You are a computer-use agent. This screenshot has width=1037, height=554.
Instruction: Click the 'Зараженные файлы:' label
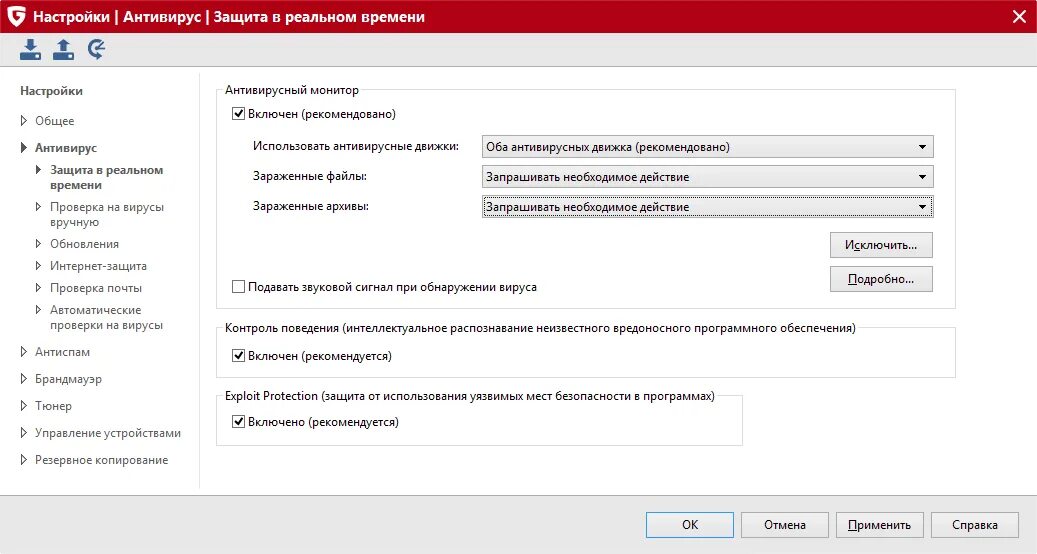click(310, 176)
